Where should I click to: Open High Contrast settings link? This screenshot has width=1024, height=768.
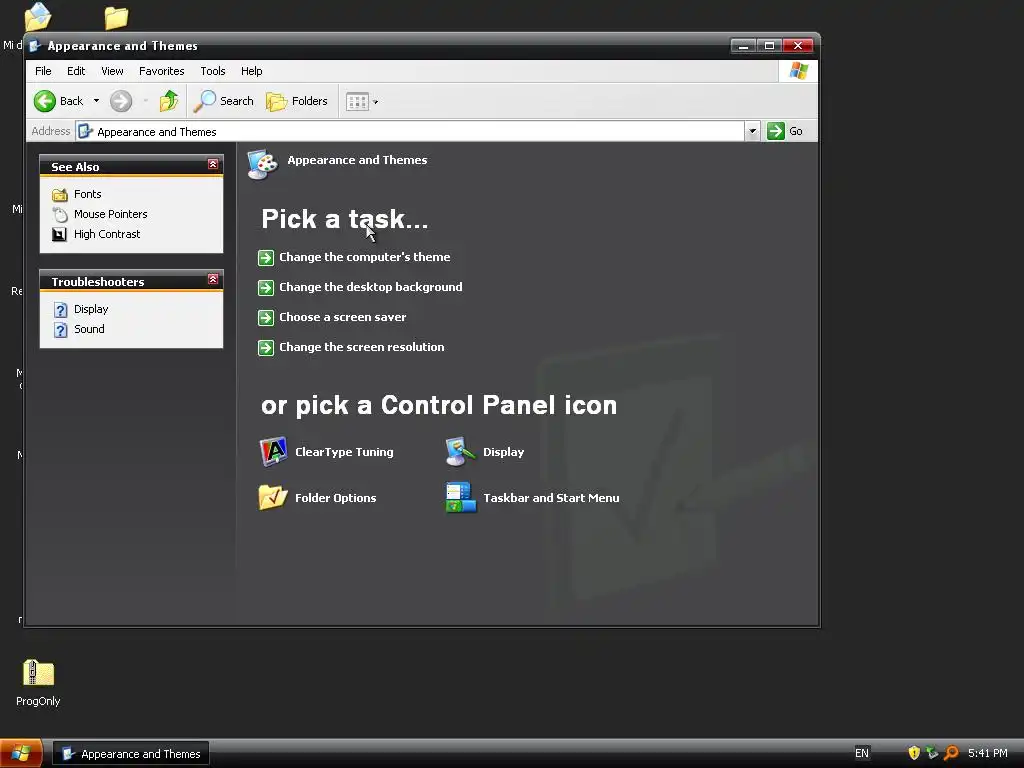107,234
